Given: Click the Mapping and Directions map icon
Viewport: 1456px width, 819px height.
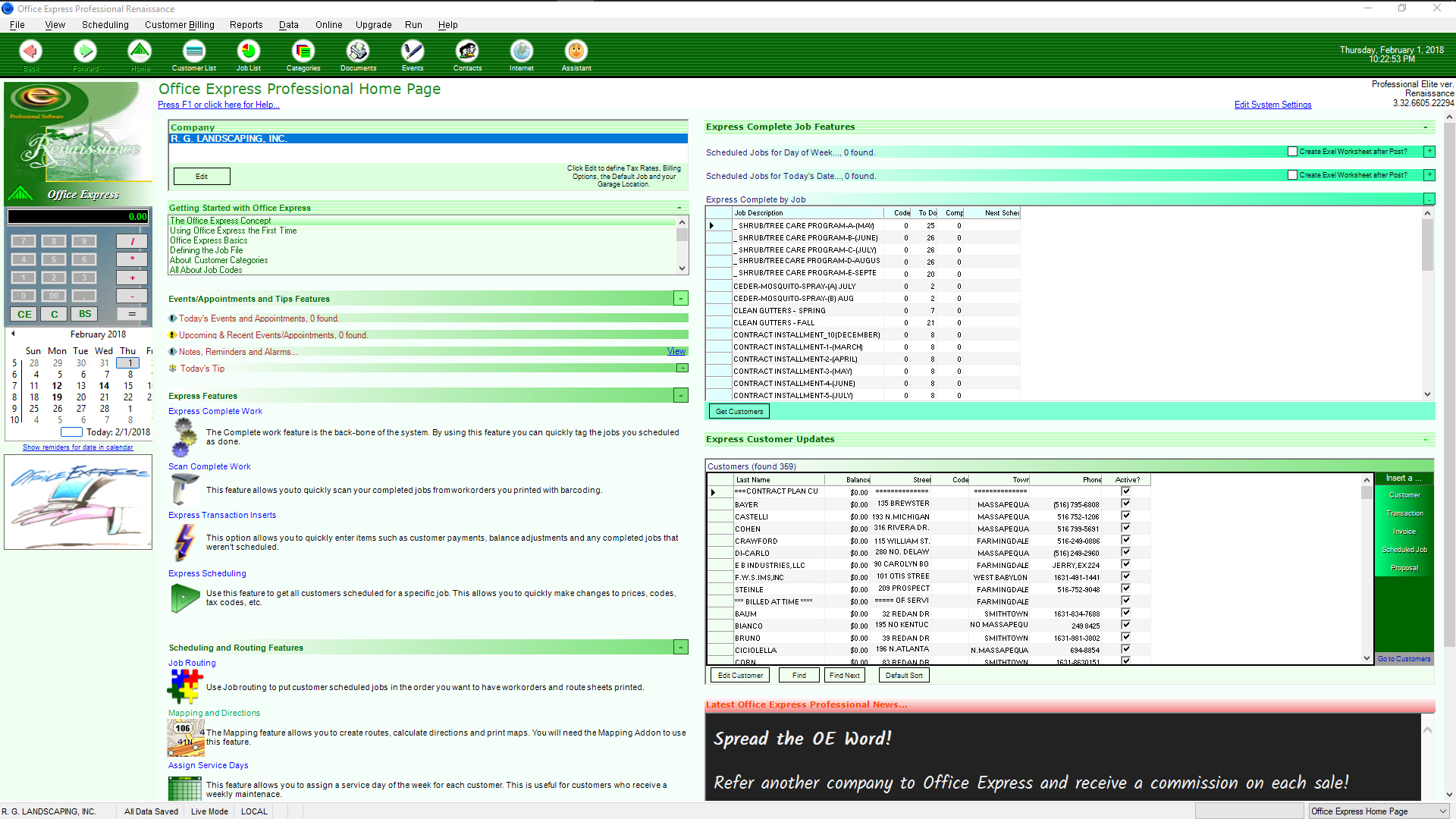Looking at the screenshot, I should point(185,738).
